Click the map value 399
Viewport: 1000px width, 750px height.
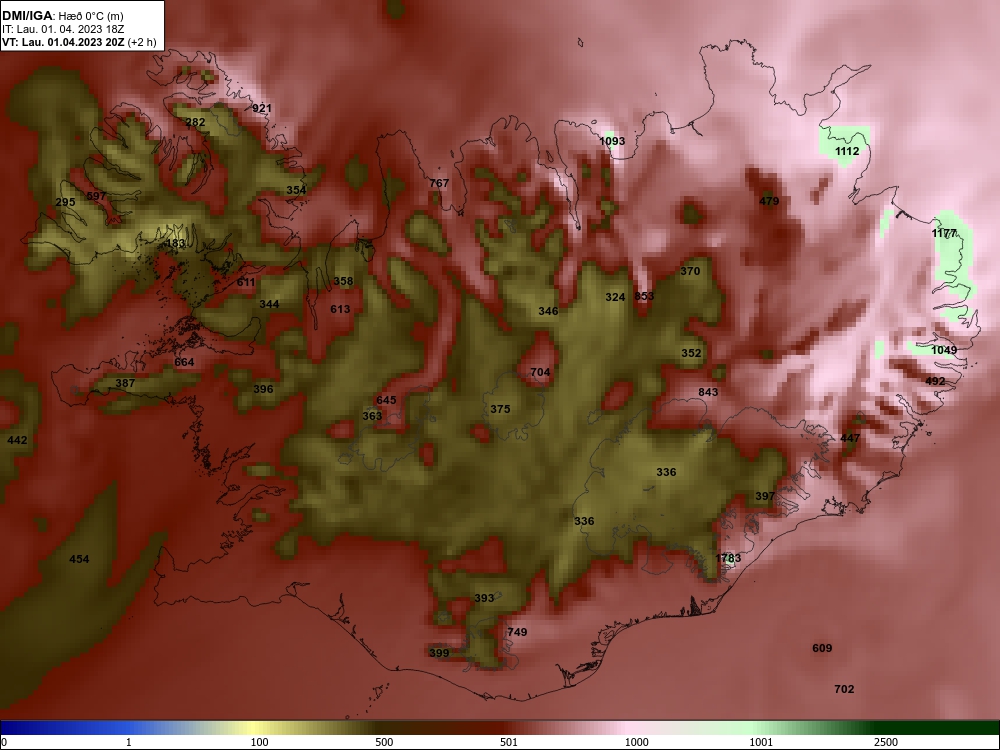click(x=439, y=653)
